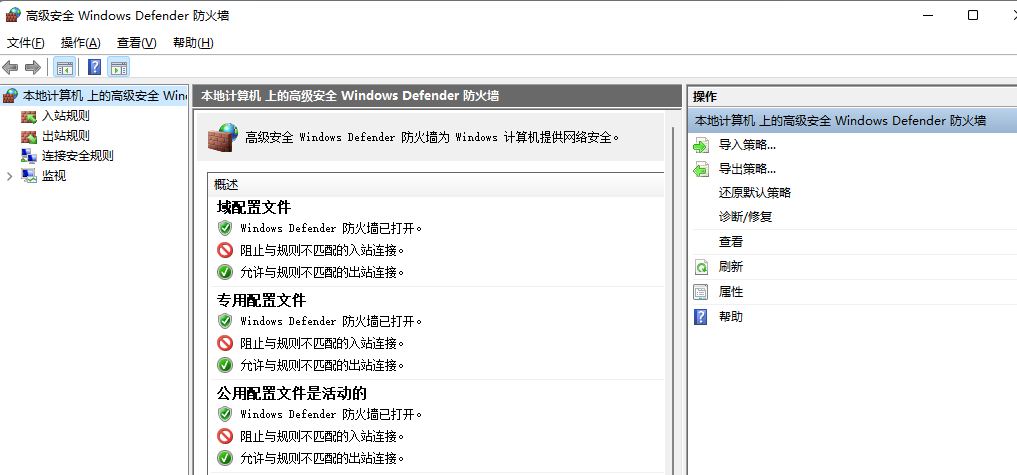Select 出站规则 in the tree
The width and height of the screenshot is (1017, 475).
[66, 137]
